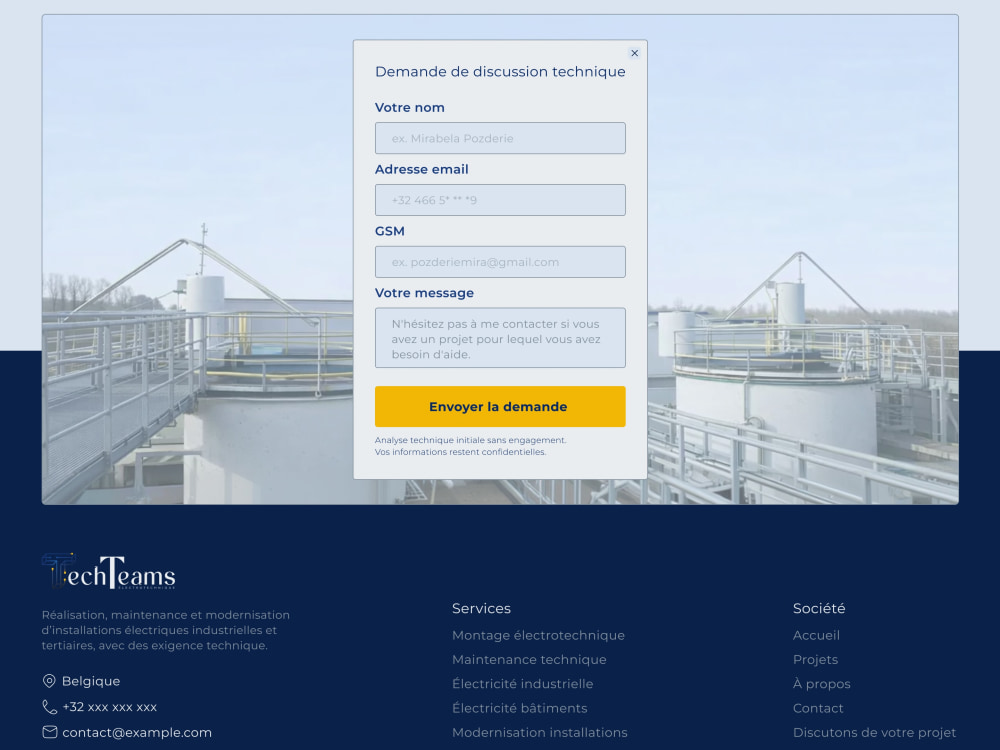Click the +32 xxx xxx xxx phone number
This screenshot has width=1000, height=750.
tap(110, 707)
